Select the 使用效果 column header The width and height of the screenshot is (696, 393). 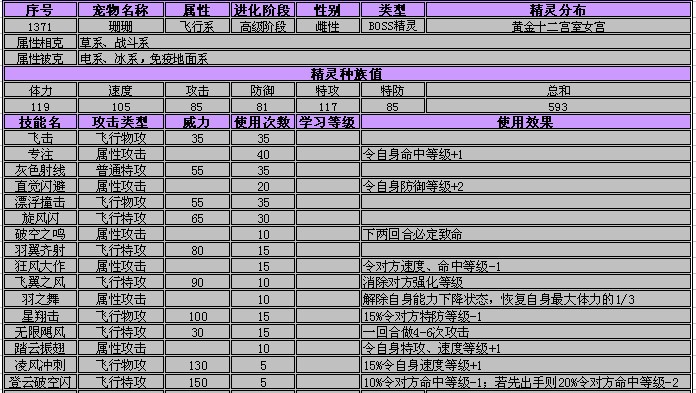point(526,122)
